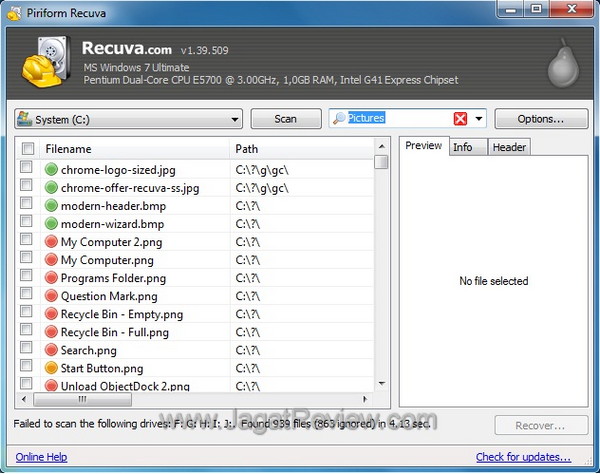Select the Recycle Bin - Empty.png row text

tap(122, 314)
